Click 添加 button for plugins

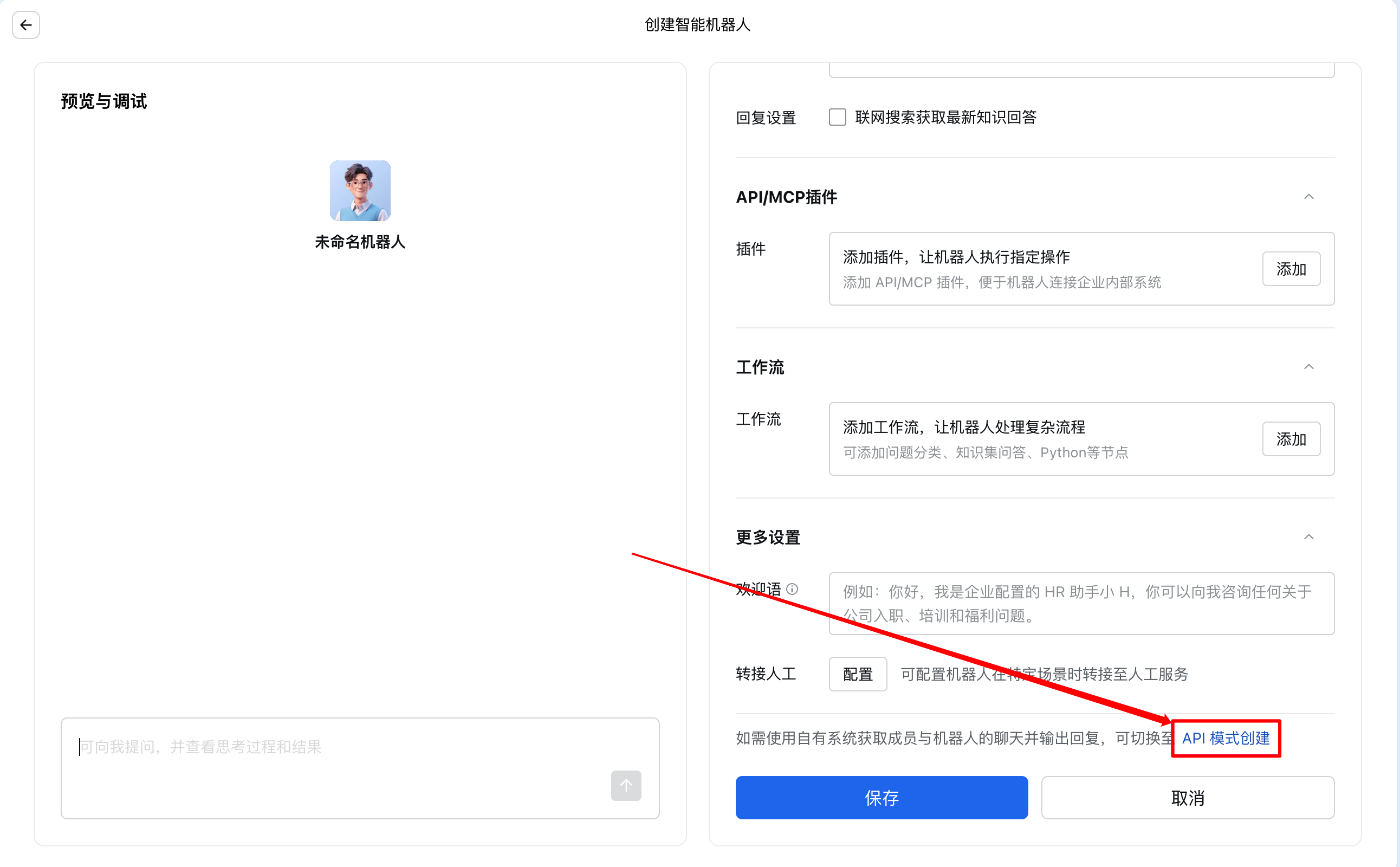(1291, 269)
